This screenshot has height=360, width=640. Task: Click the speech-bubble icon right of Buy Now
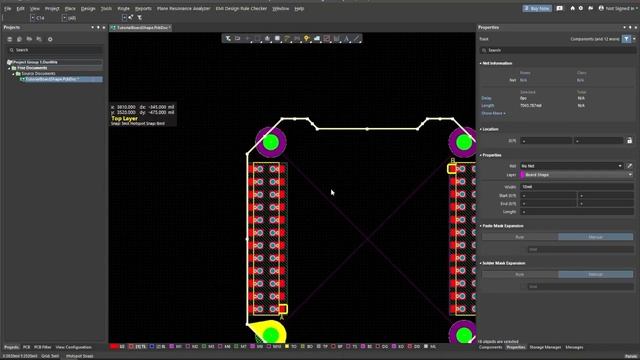pos(559,8)
